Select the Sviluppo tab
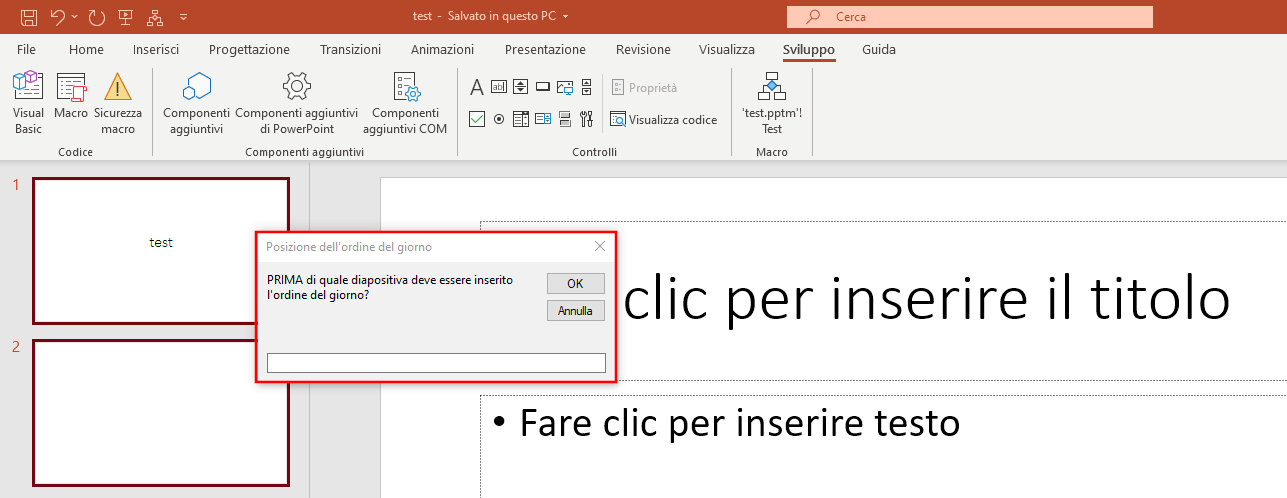Viewport: 1287px width, 498px height. click(x=809, y=49)
